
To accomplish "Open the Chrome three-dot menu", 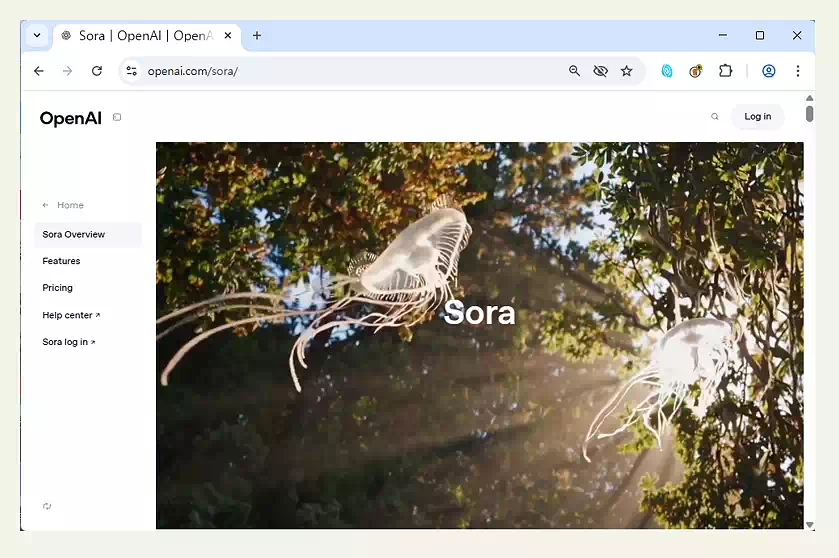I will pos(797,71).
